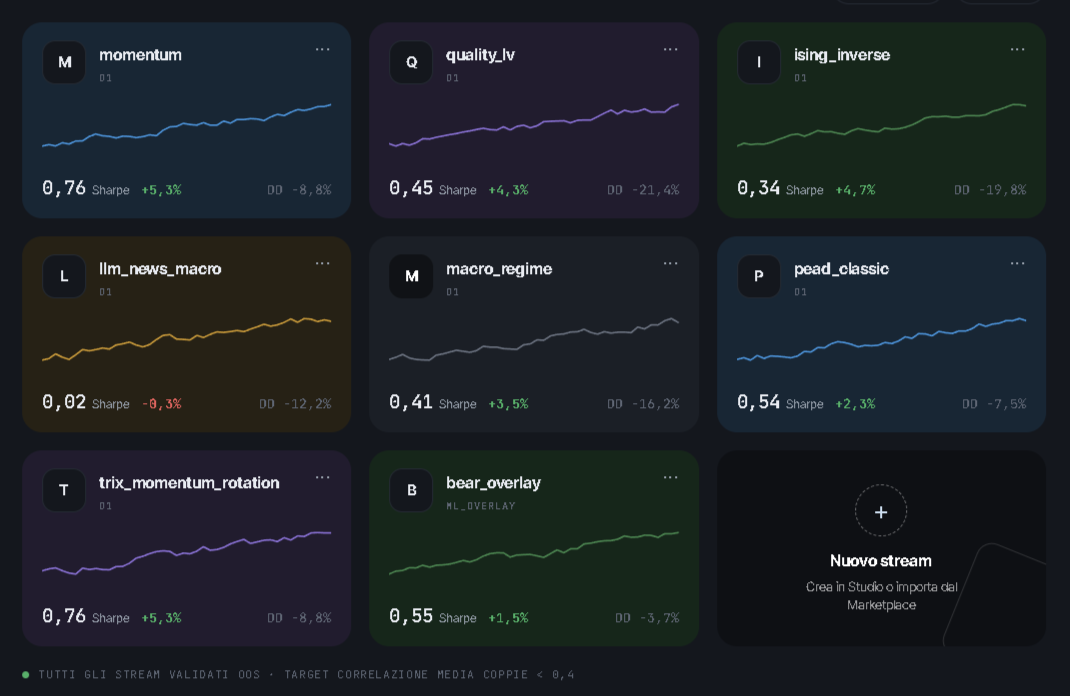This screenshot has width=1070, height=696.
Task: Click the M avatar icon on macro_regime card
Action: point(411,276)
